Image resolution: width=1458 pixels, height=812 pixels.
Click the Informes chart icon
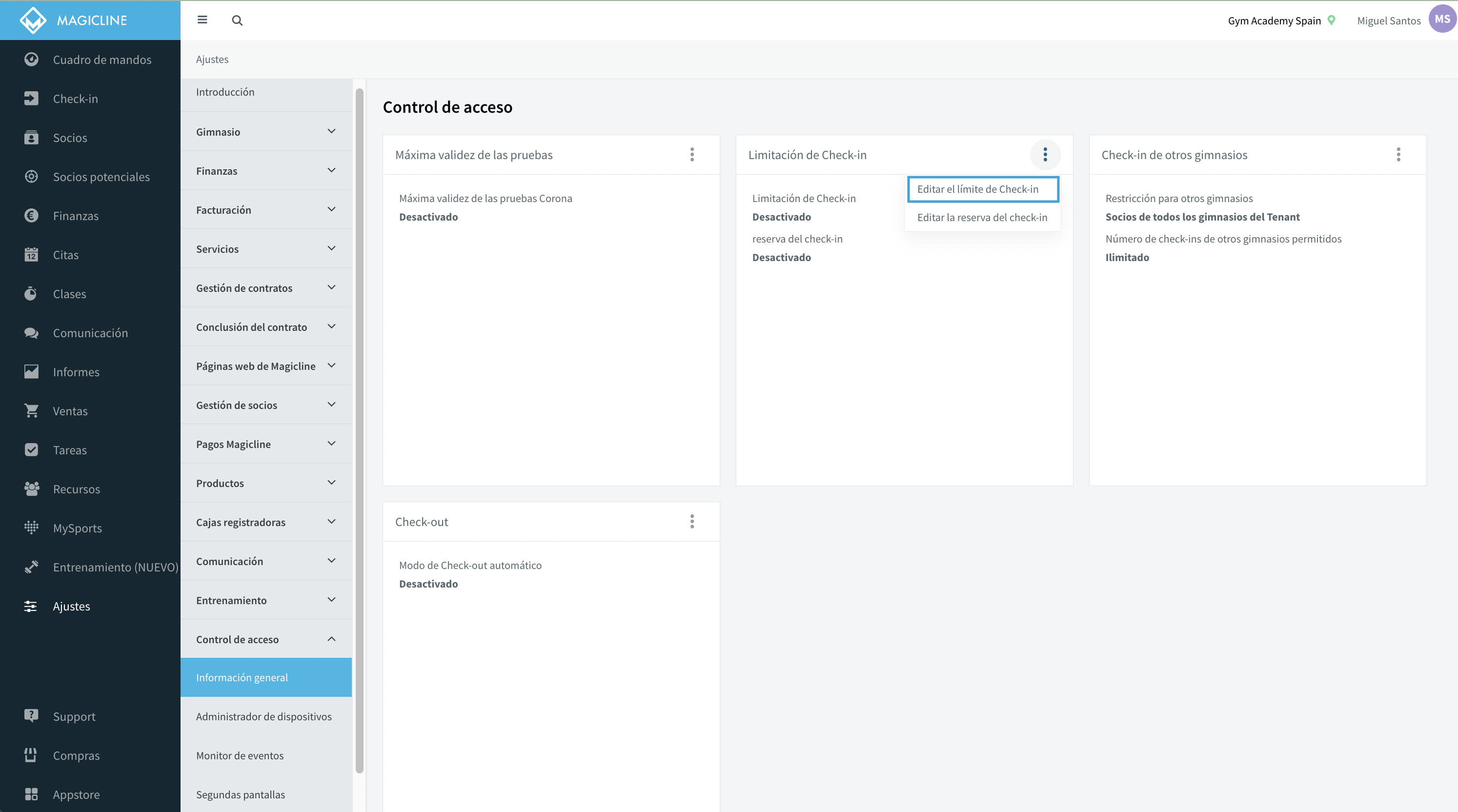(31, 372)
